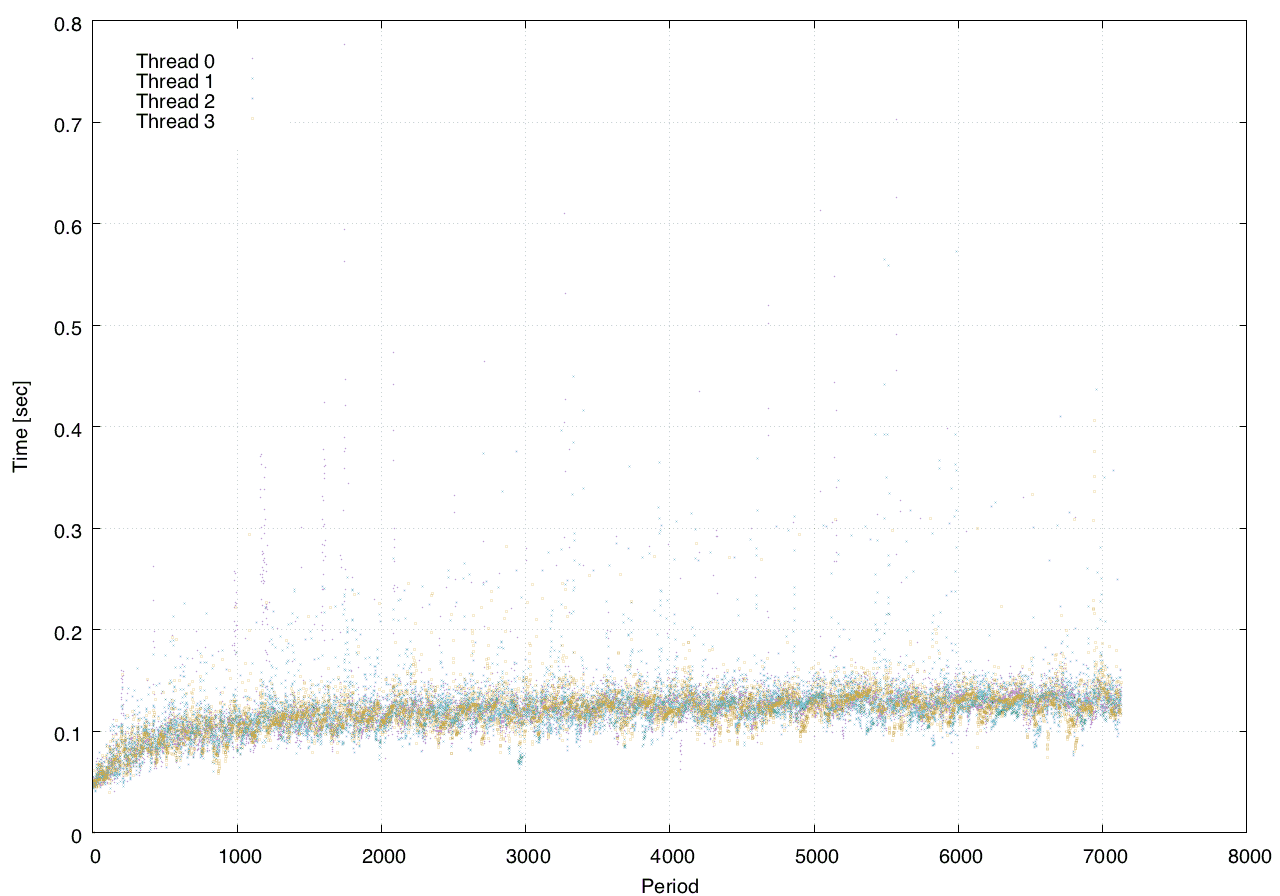Click the 0.2 y-axis tick label
1280x896 pixels.
65,630
